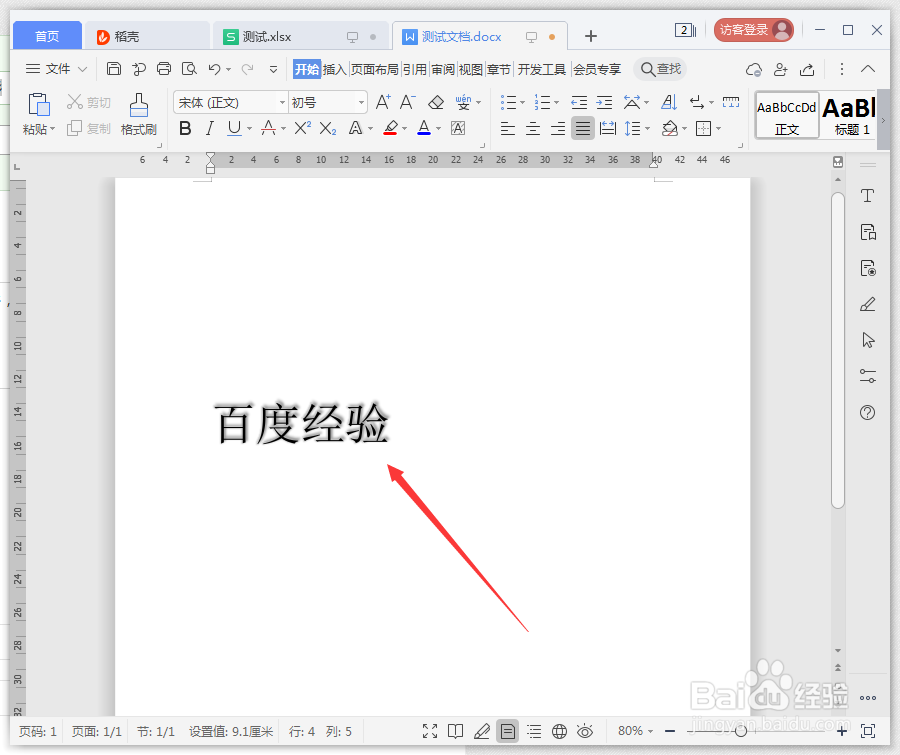Switch to the 页面布局 ribbon tab
900x755 pixels.
(x=374, y=69)
